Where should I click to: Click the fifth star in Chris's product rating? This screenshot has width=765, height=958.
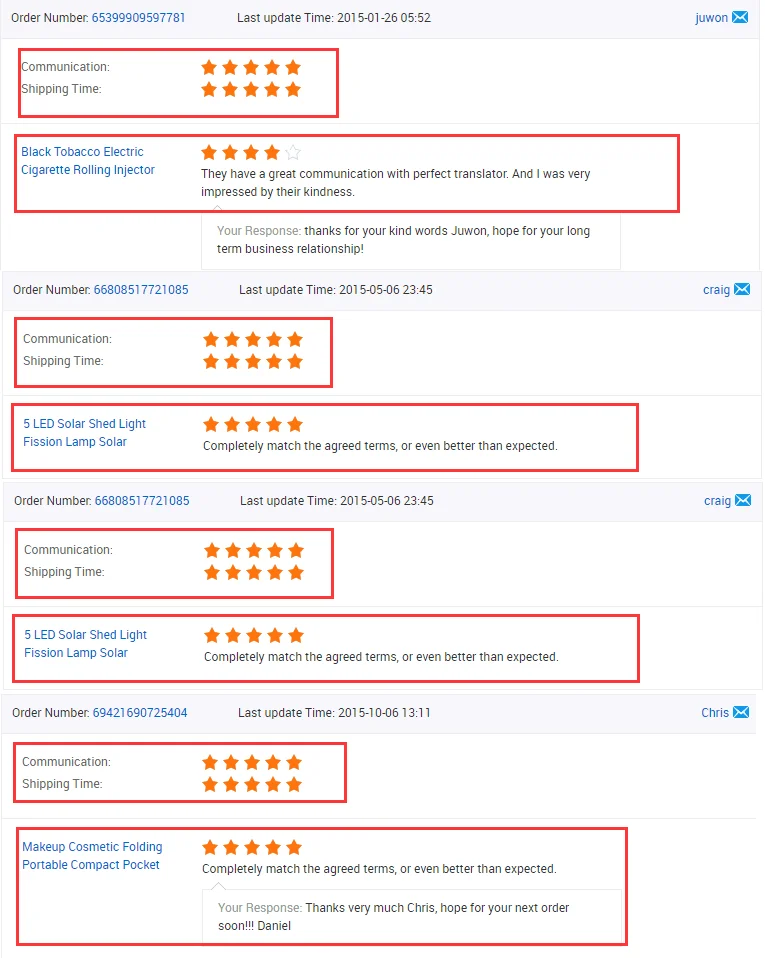[x=292, y=847]
